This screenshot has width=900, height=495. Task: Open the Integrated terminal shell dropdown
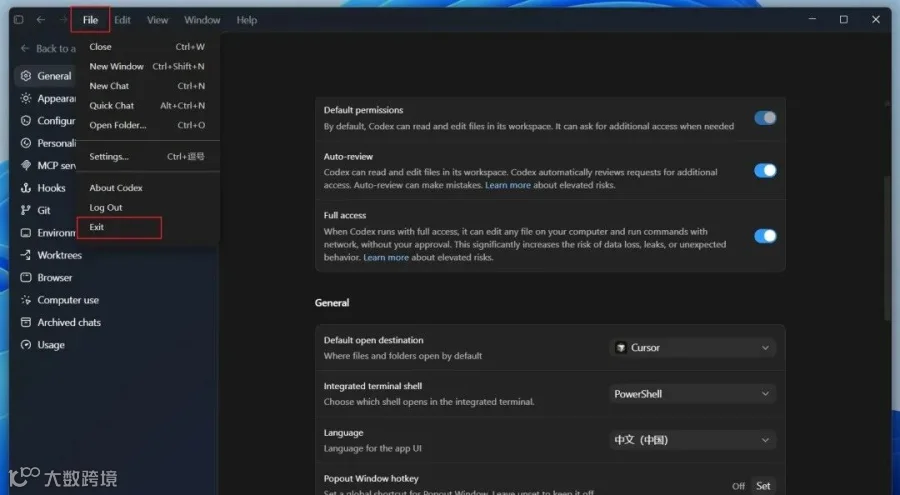point(693,394)
